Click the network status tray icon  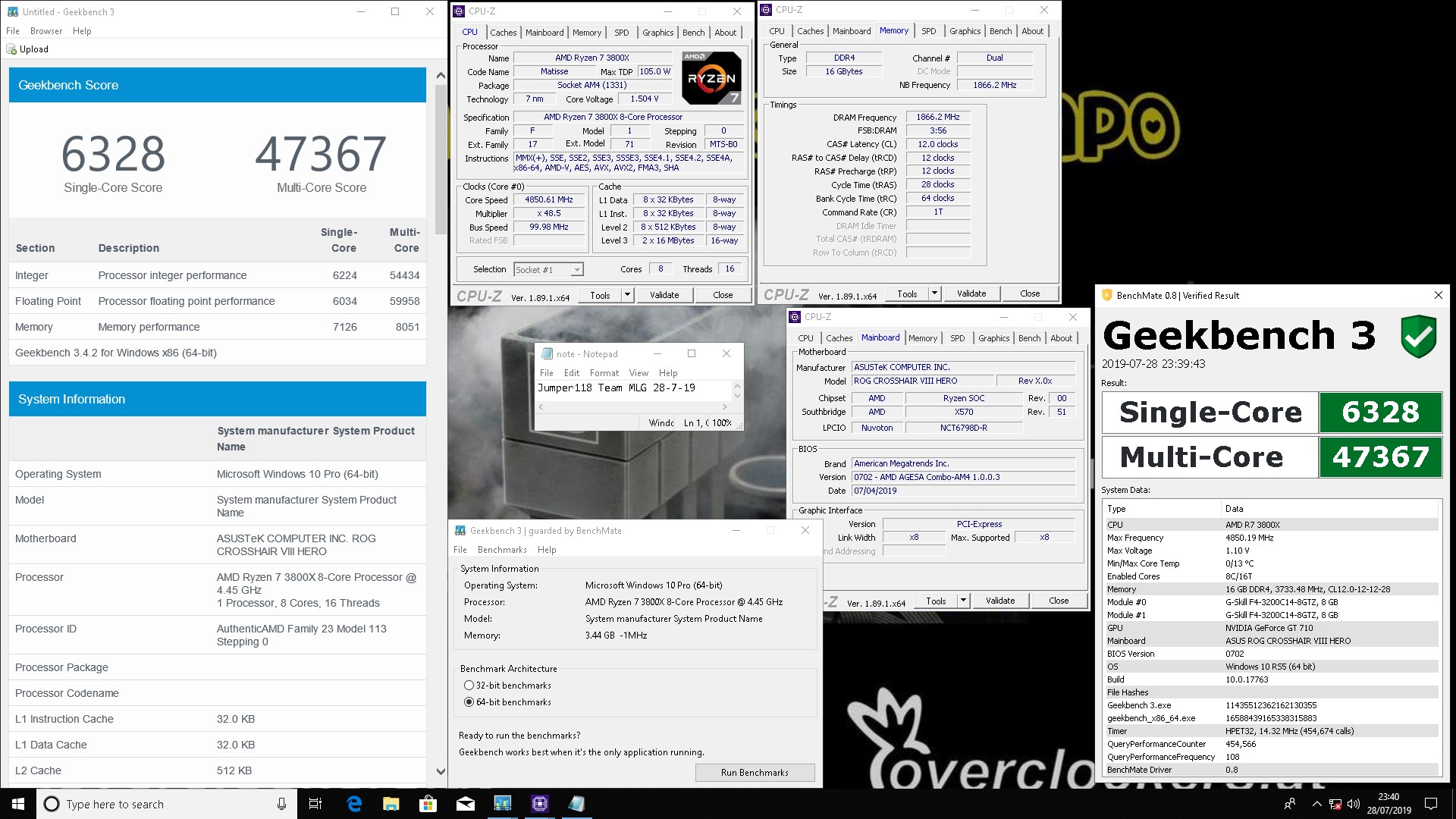[1335, 805]
